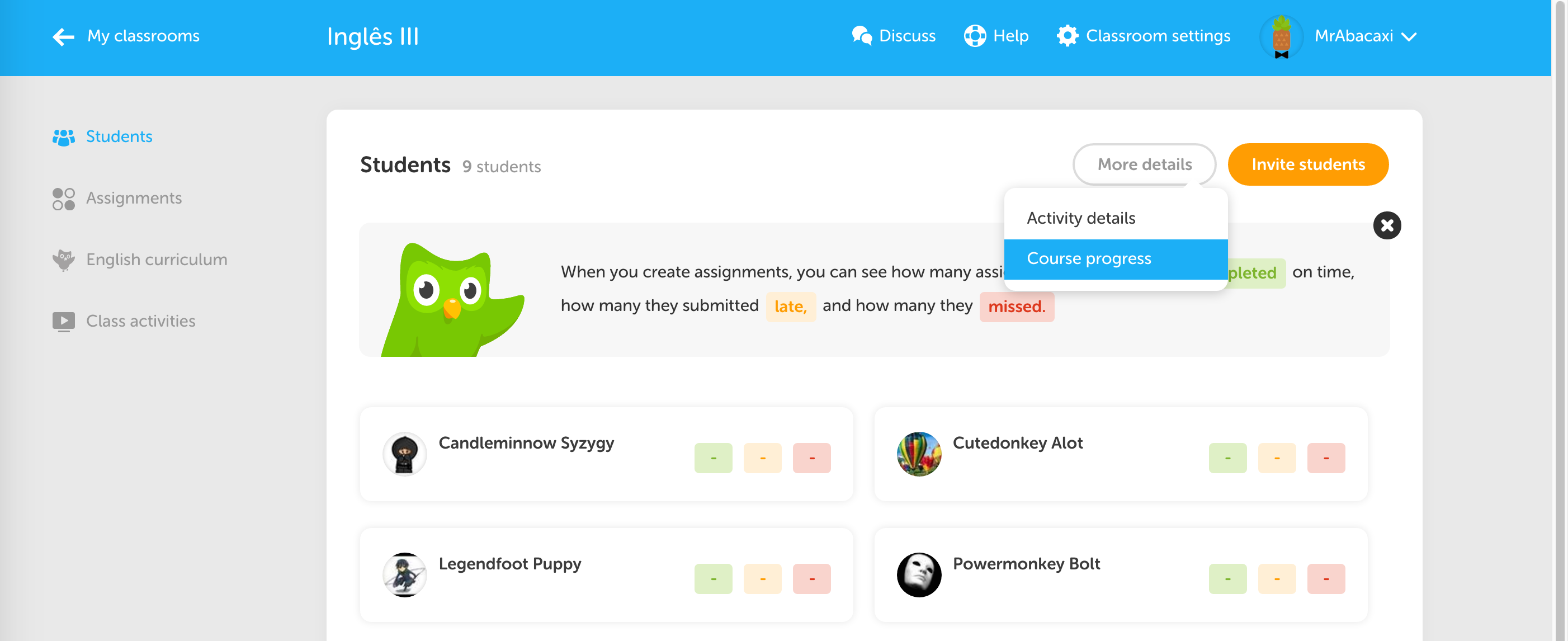Viewport: 1568px width, 641px height.
Task: Click the Invite students button
Action: click(x=1307, y=164)
